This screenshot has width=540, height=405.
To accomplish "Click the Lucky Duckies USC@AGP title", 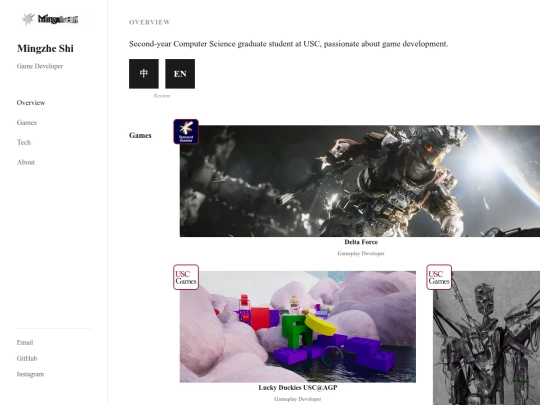I will tap(298, 388).
